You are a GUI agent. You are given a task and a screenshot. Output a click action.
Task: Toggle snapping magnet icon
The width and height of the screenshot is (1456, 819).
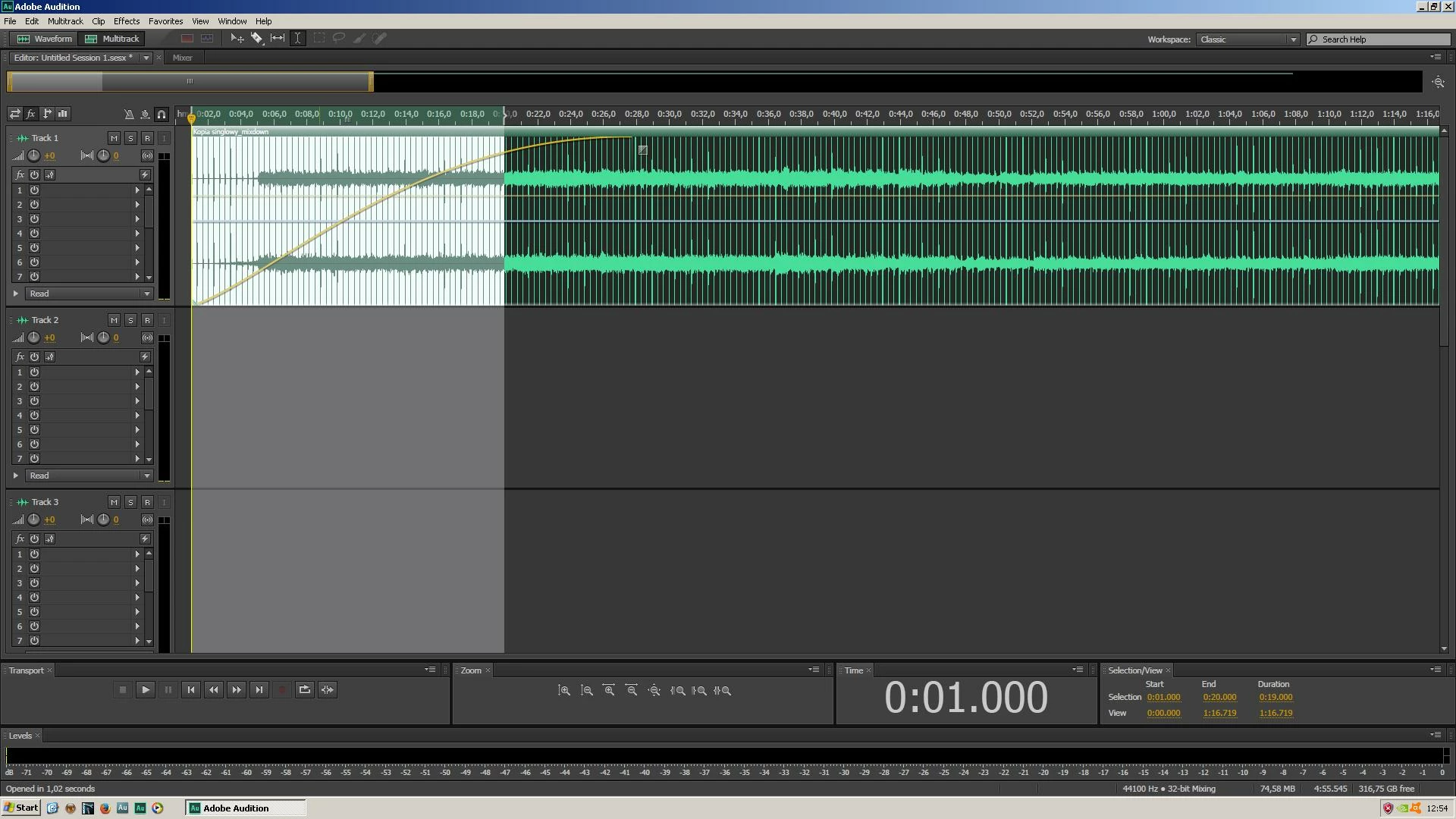pos(162,115)
